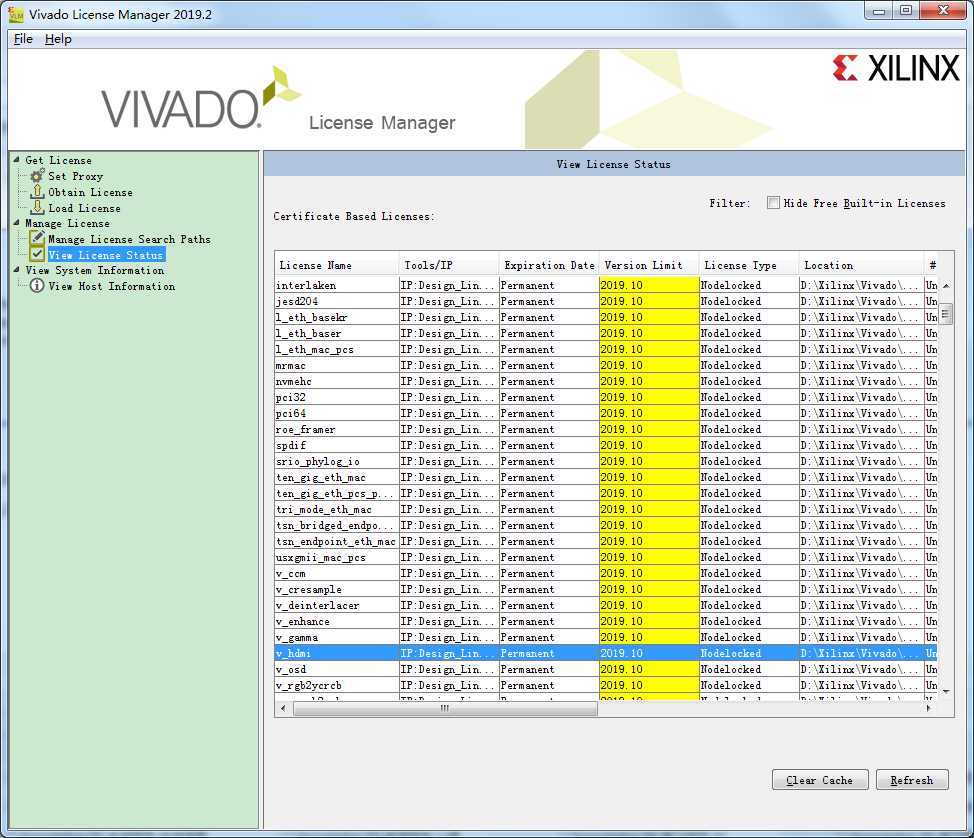Open the File menu
This screenshot has width=974, height=838.
point(23,39)
